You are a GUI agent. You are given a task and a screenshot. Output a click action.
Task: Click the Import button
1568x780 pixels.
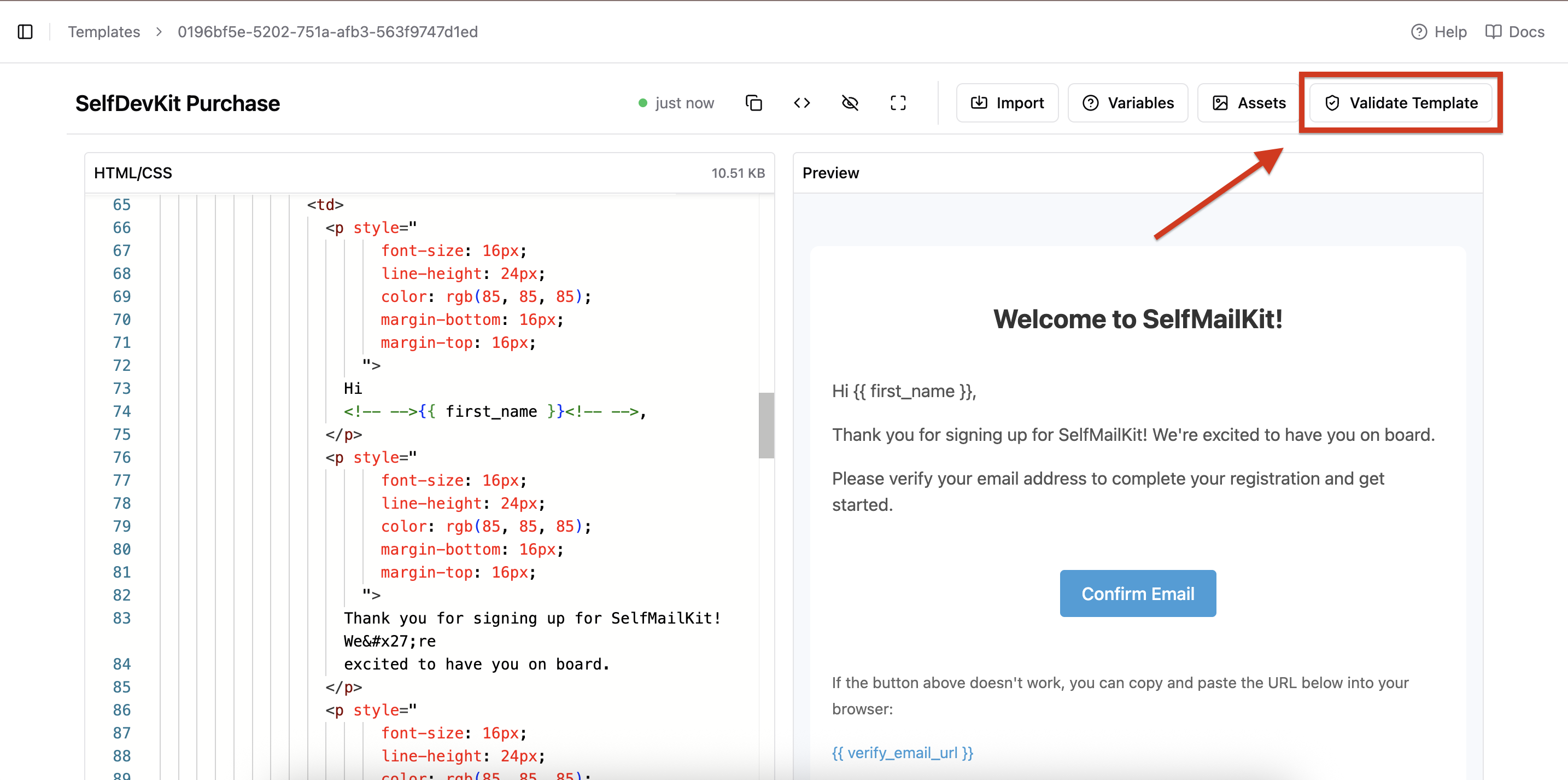tap(1008, 103)
